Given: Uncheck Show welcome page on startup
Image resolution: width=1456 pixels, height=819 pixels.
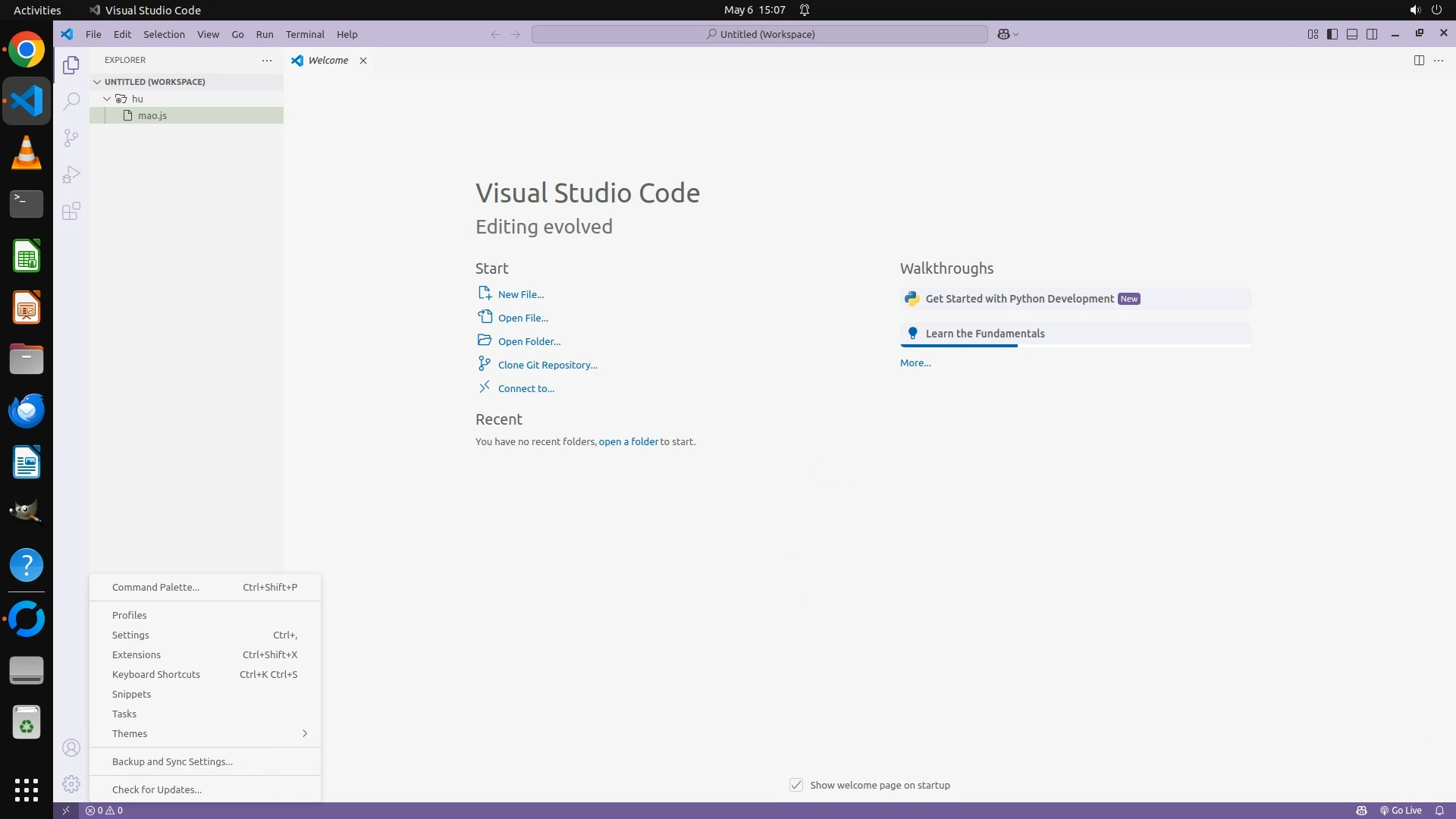Looking at the screenshot, I should click(x=796, y=785).
